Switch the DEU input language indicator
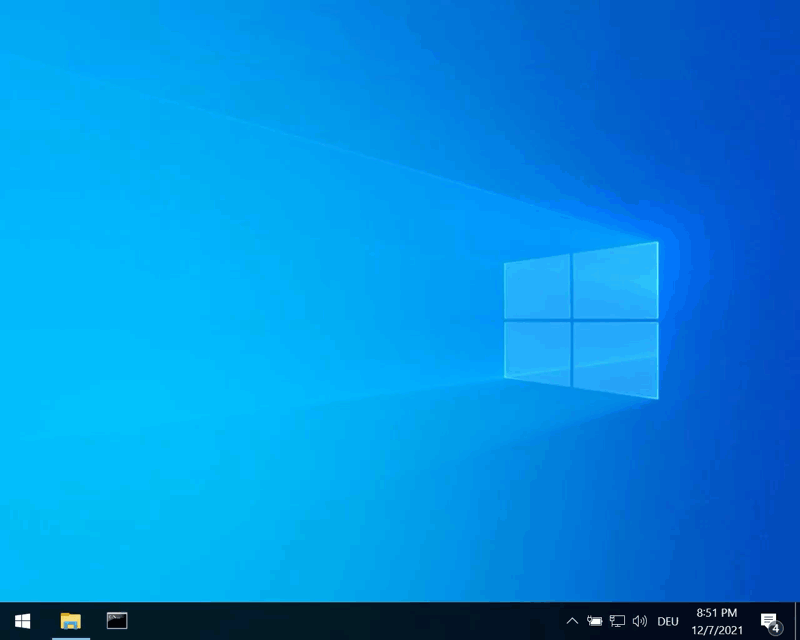The width and height of the screenshot is (800, 640). click(668, 622)
